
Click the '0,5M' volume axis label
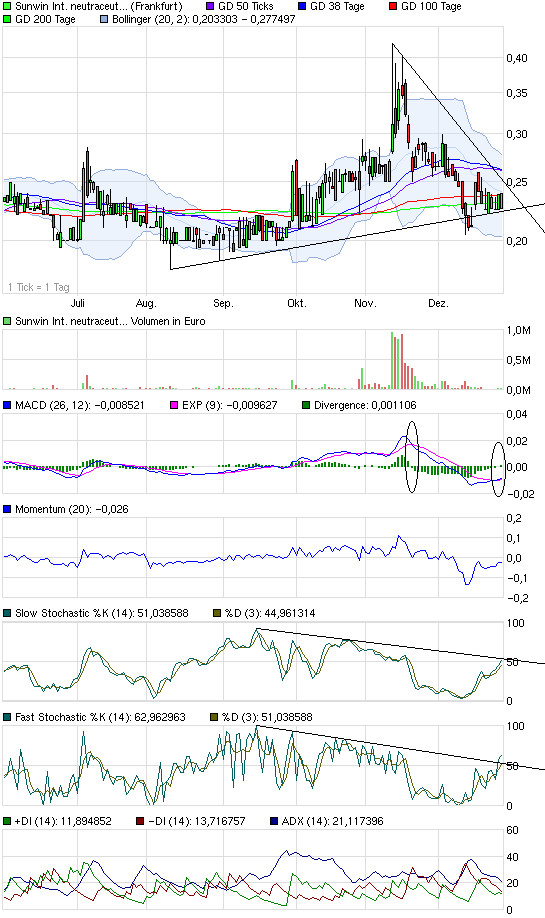pos(519,360)
